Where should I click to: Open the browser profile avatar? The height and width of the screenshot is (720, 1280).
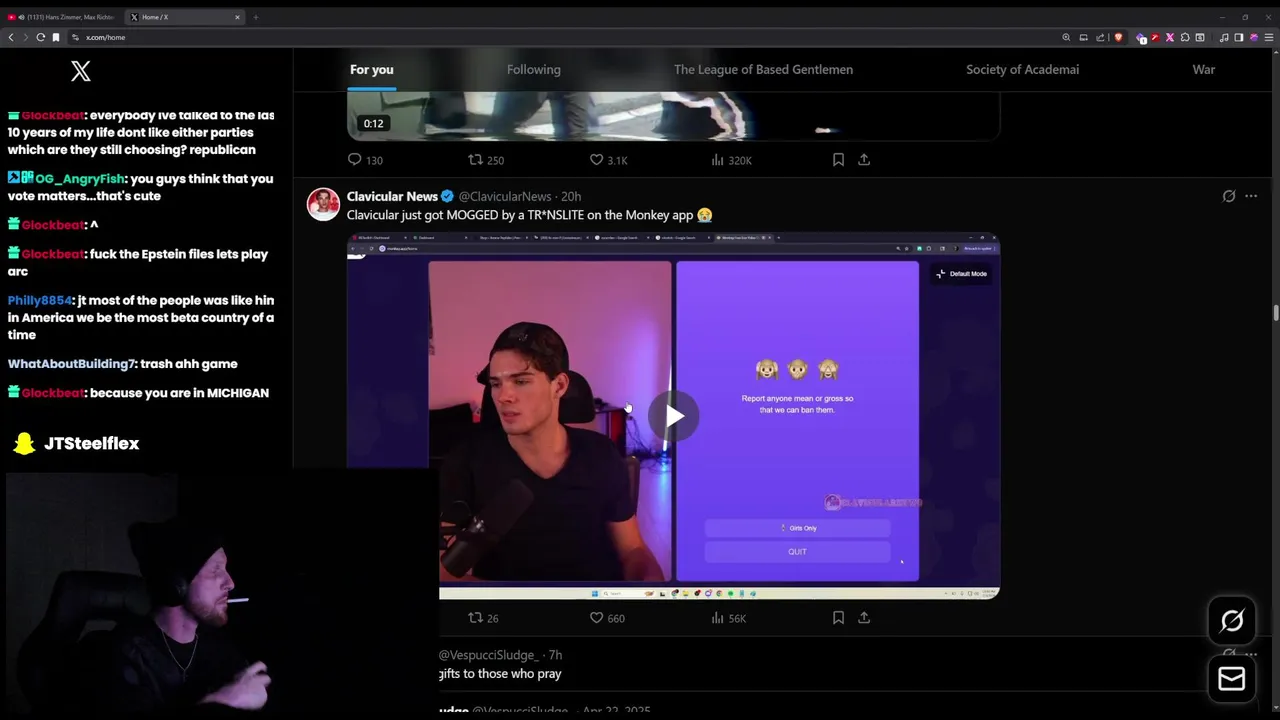click(1254, 37)
